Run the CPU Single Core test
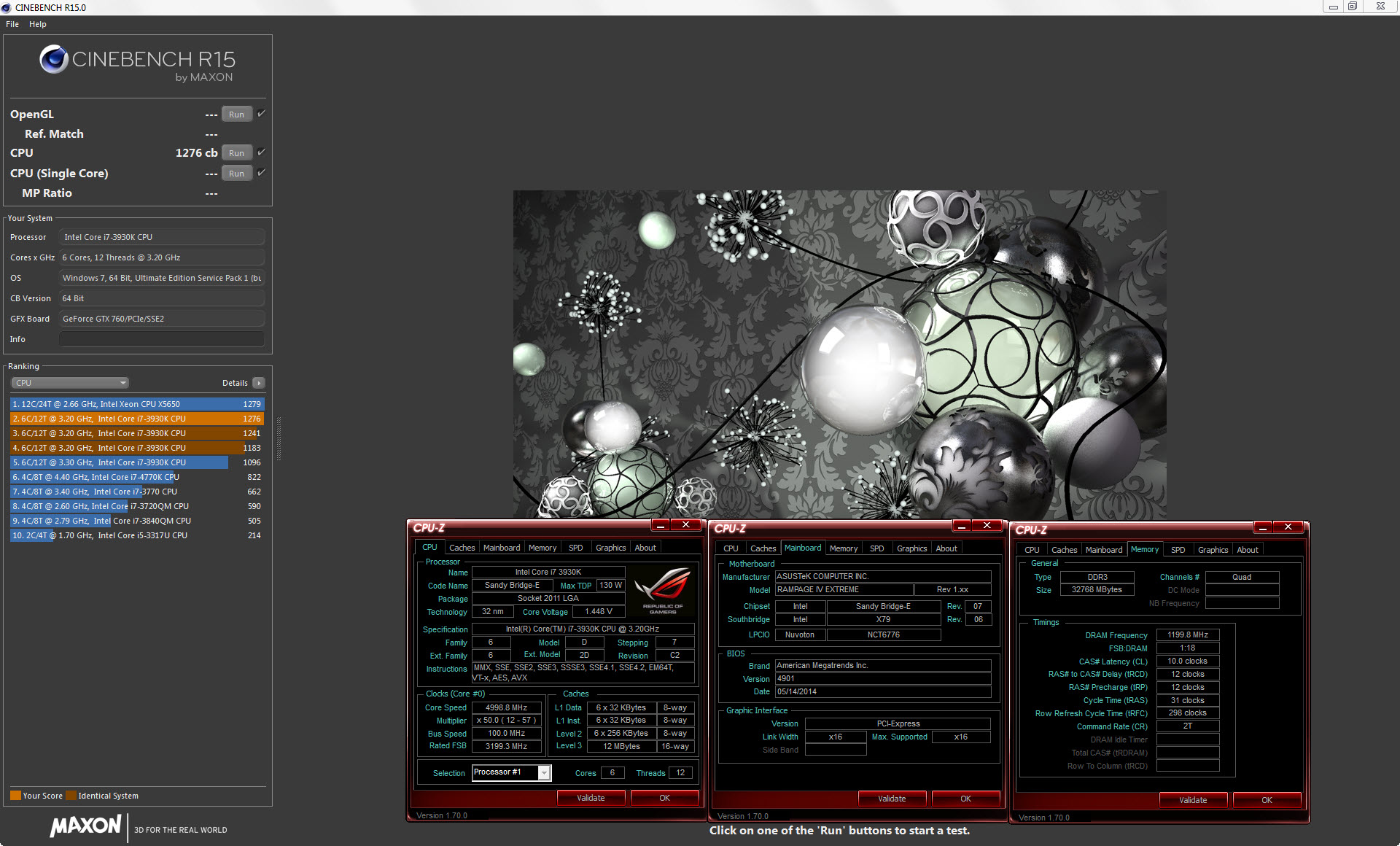Image resolution: width=1400 pixels, height=846 pixels. point(236,174)
